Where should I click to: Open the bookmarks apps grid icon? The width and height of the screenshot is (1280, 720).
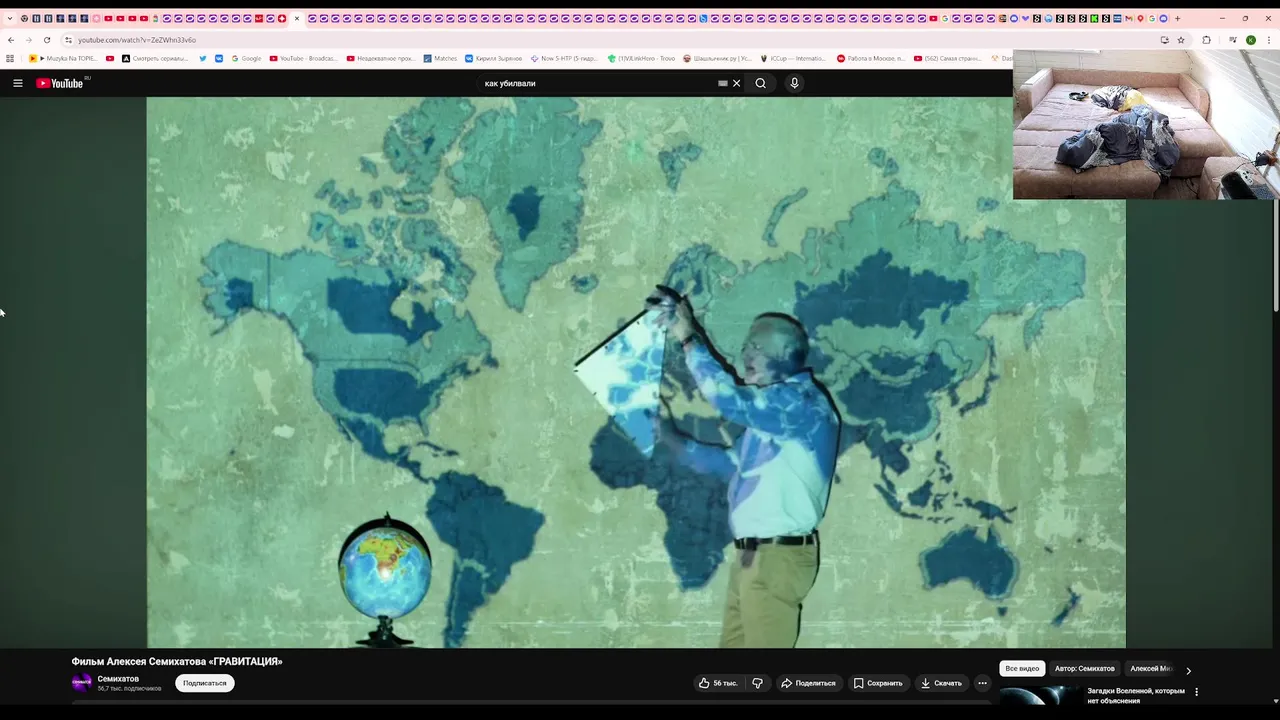click(10, 58)
